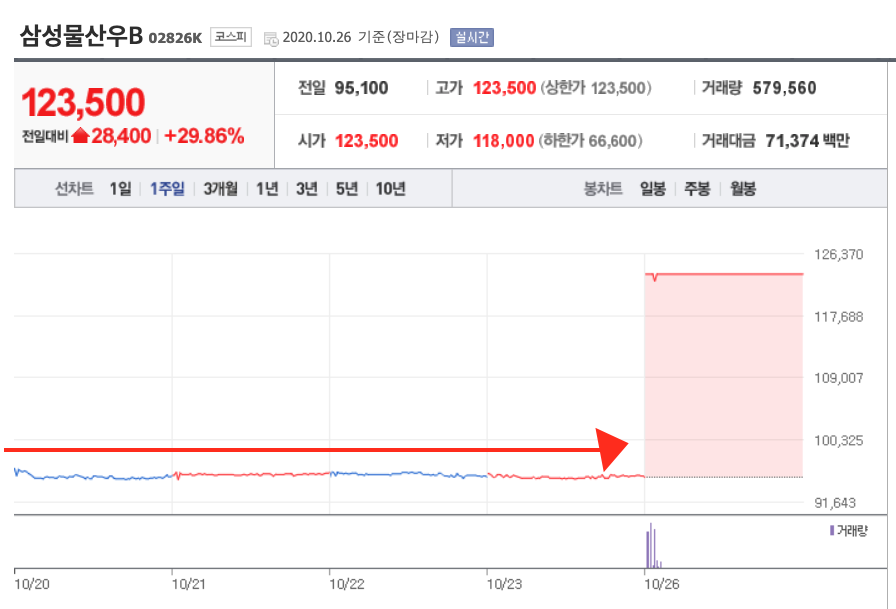Screen dimensions: 896x609
Task: Click the 거래대금 value 71,374 백만
Action: pyautogui.click(x=807, y=141)
